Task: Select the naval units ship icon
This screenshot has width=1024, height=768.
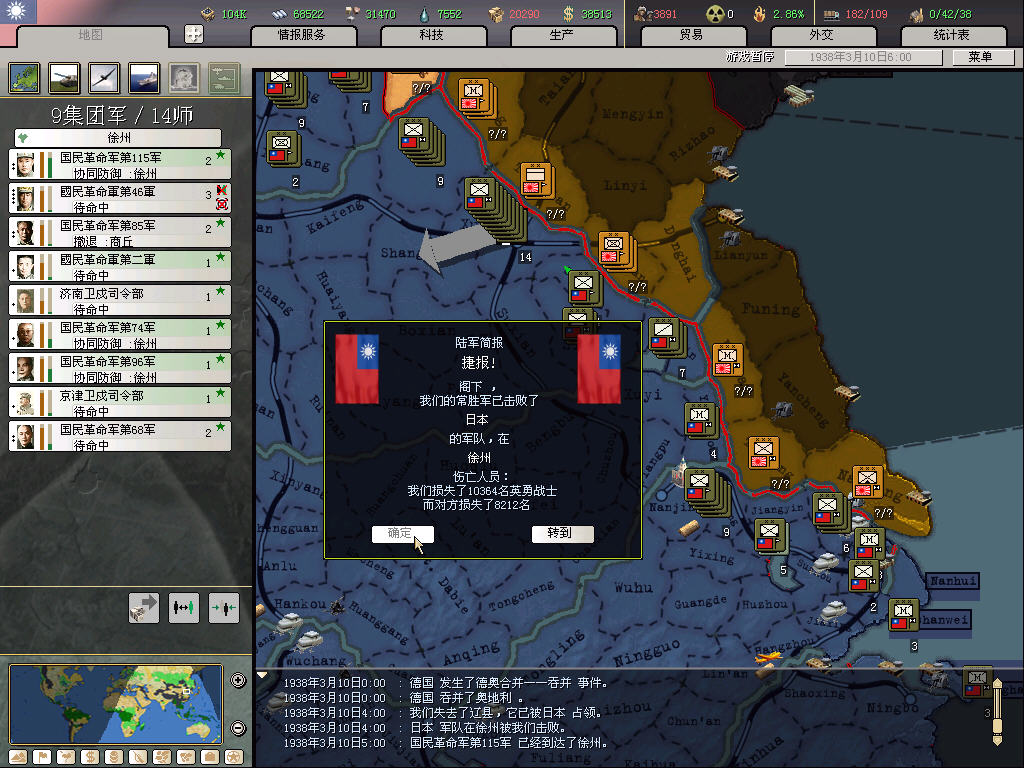Action: click(x=144, y=78)
